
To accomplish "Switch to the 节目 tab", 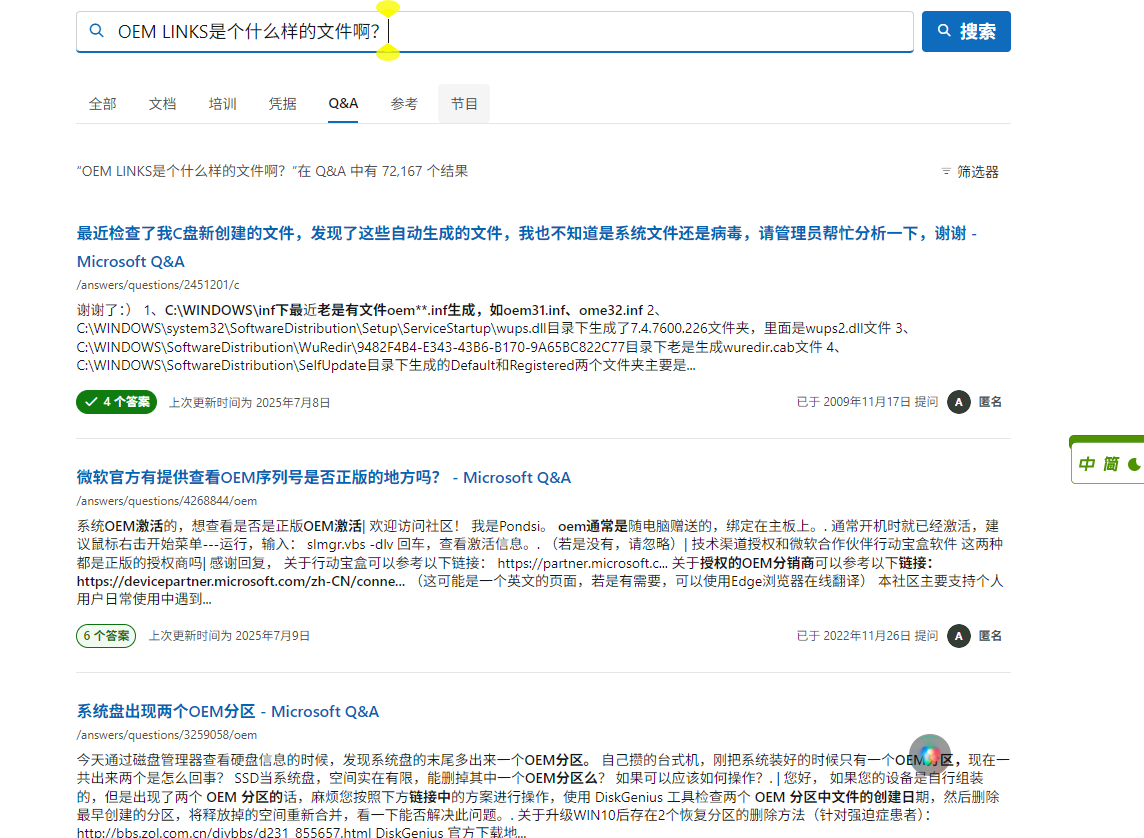I will 464,104.
